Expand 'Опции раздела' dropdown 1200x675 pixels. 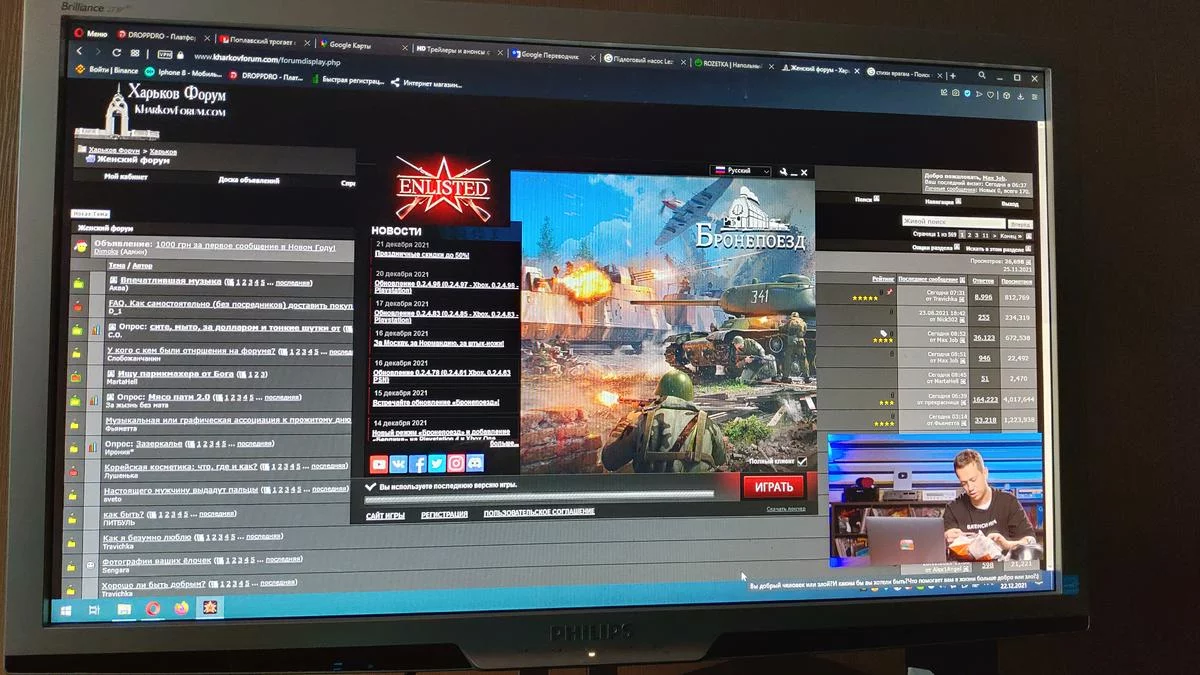(x=935, y=246)
